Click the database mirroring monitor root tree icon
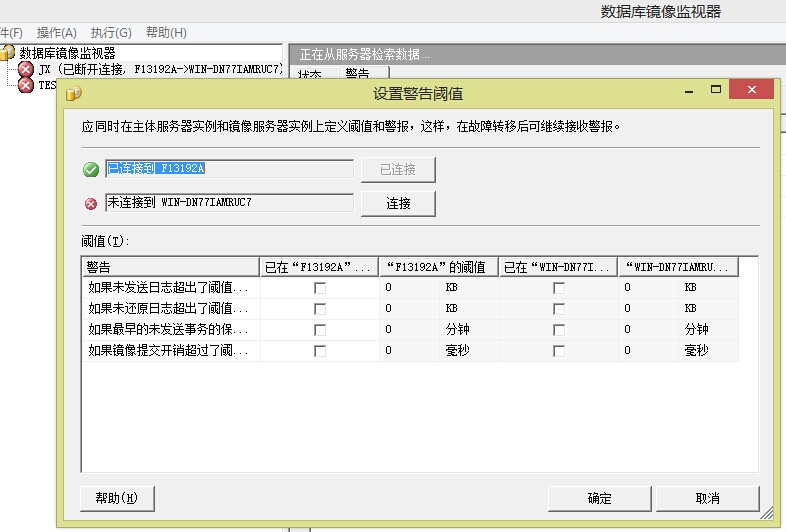The width and height of the screenshot is (786, 532). pos(8,53)
